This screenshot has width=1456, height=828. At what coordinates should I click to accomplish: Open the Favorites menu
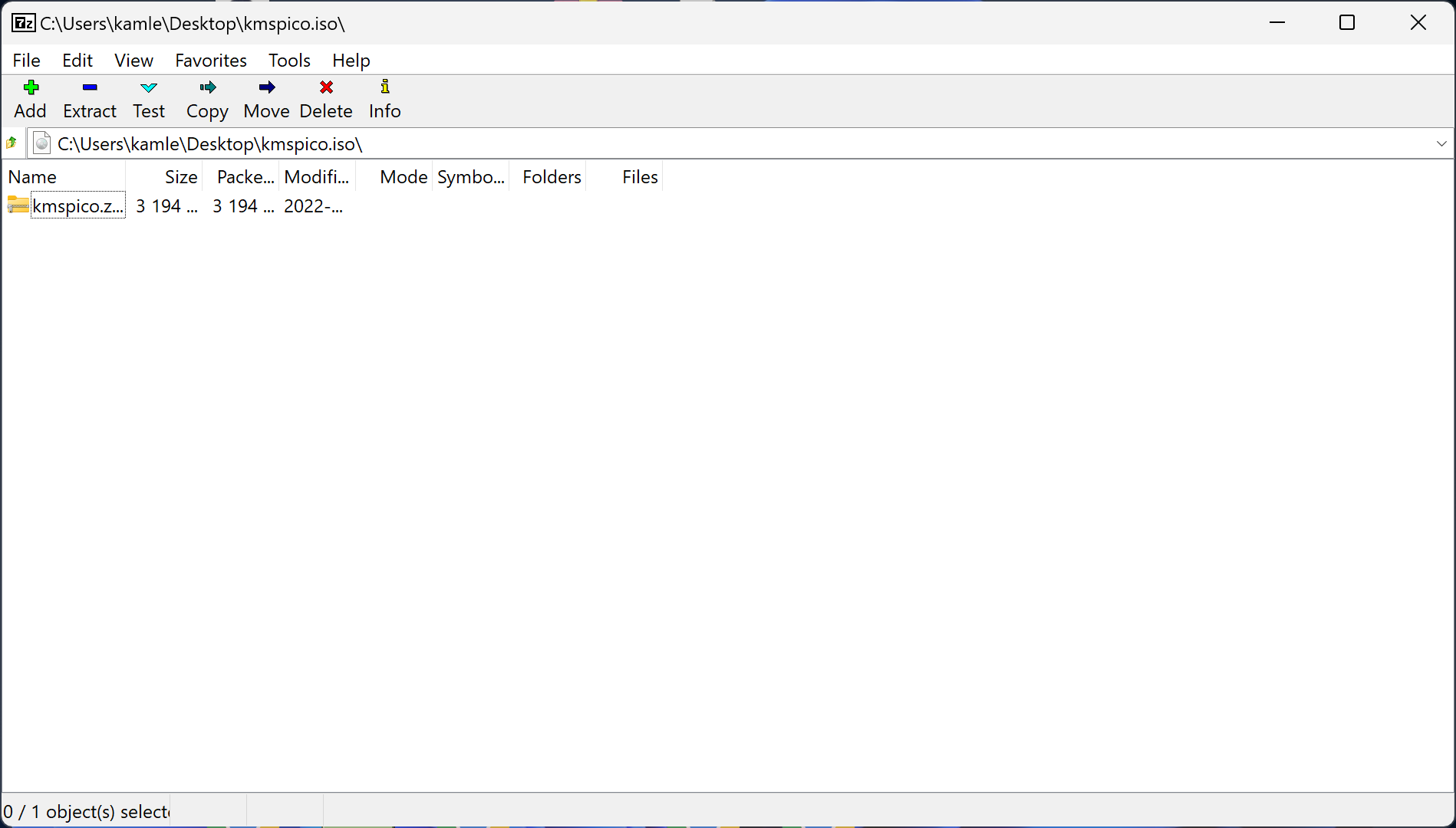(x=211, y=60)
